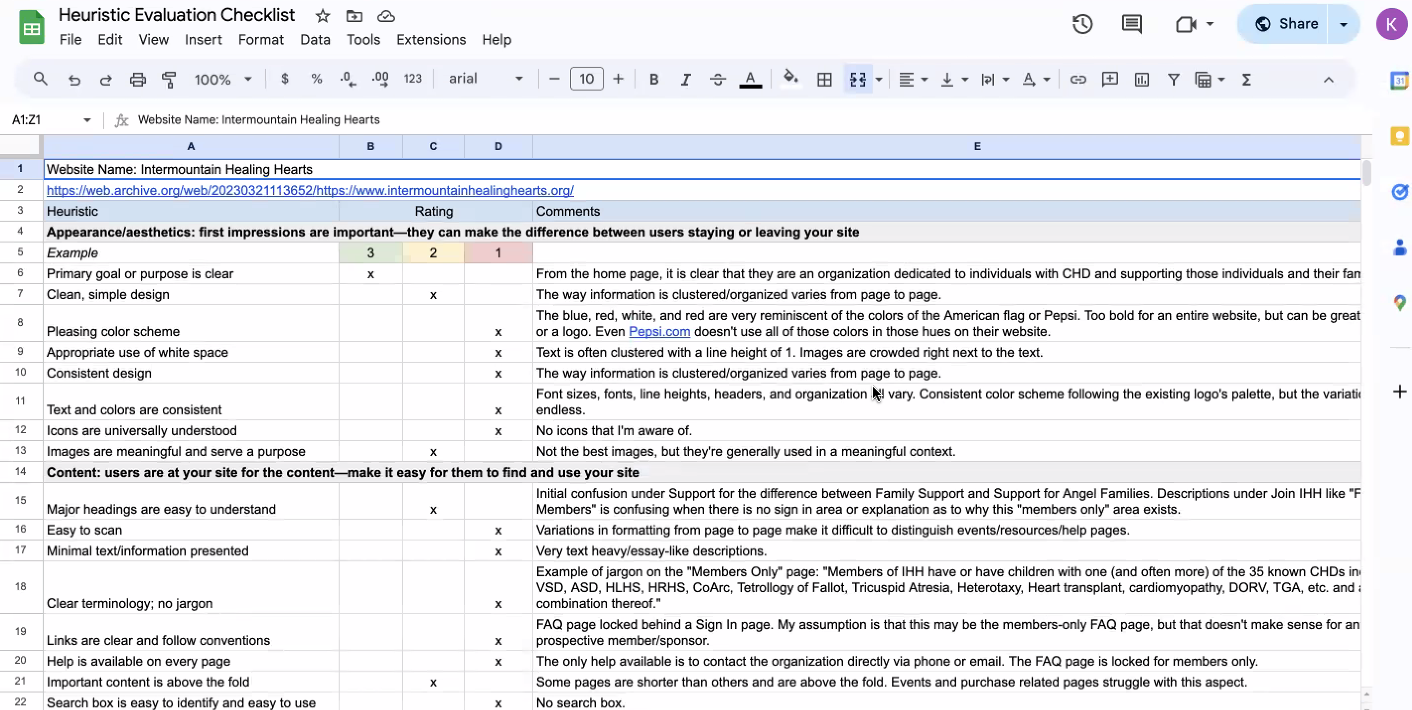The height and width of the screenshot is (710, 1412).
Task: Increase font size with plus
Action: click(x=619, y=79)
